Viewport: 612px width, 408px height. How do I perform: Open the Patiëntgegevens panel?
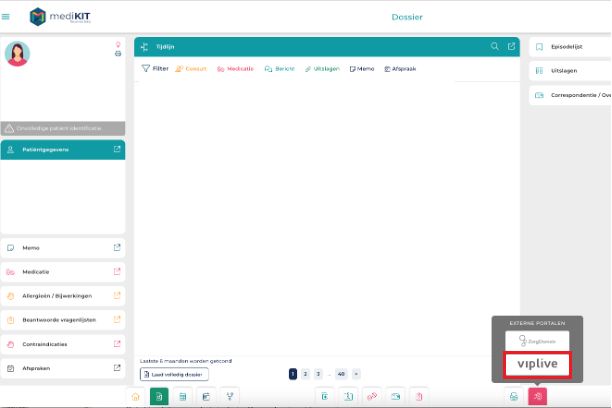click(x=63, y=150)
